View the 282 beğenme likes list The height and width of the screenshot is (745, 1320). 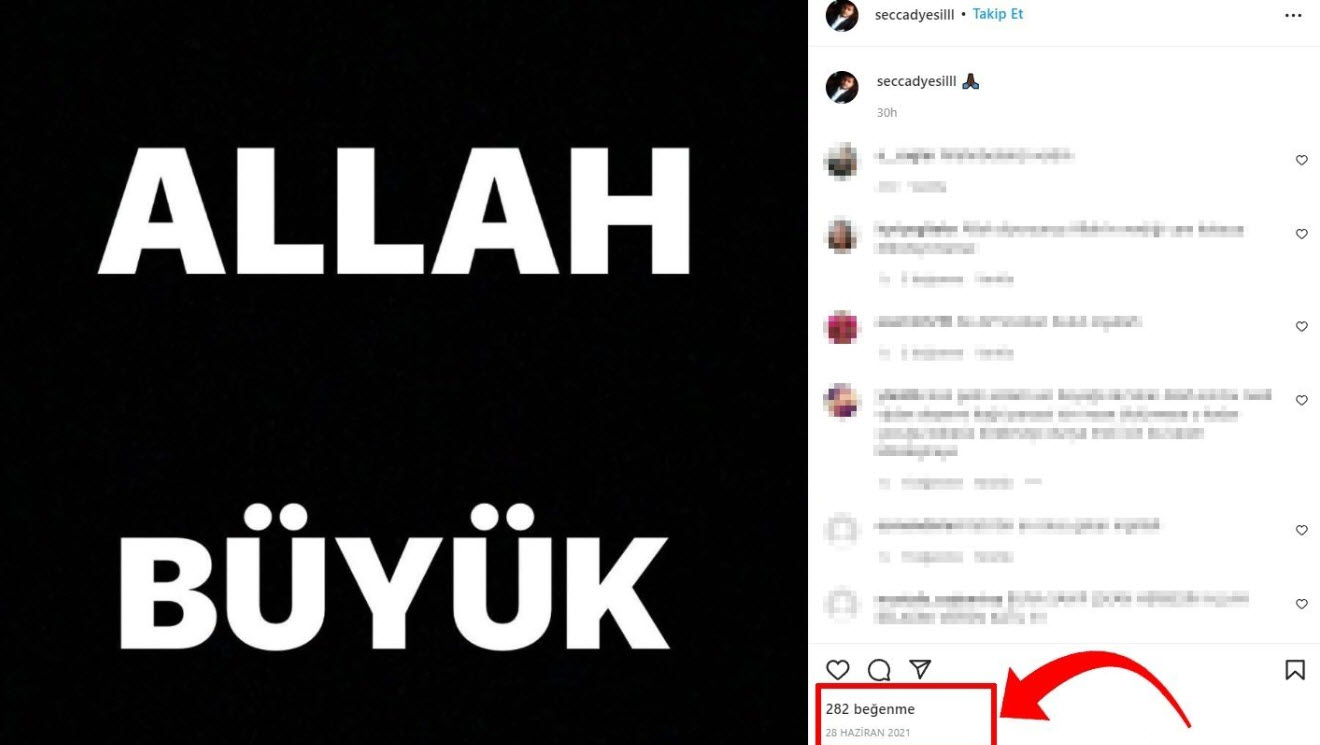click(x=870, y=709)
